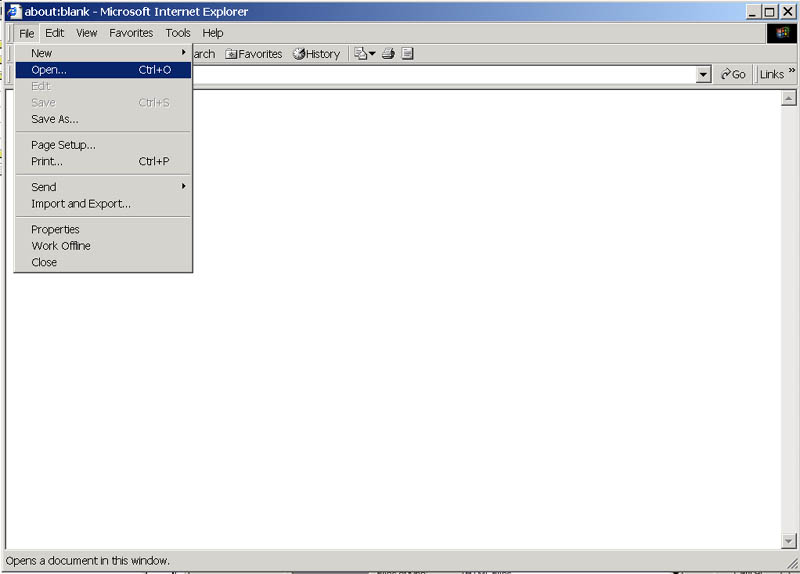The height and width of the screenshot is (574, 800).
Task: Choose Page Setup... in the File menu
Action: tap(104, 145)
